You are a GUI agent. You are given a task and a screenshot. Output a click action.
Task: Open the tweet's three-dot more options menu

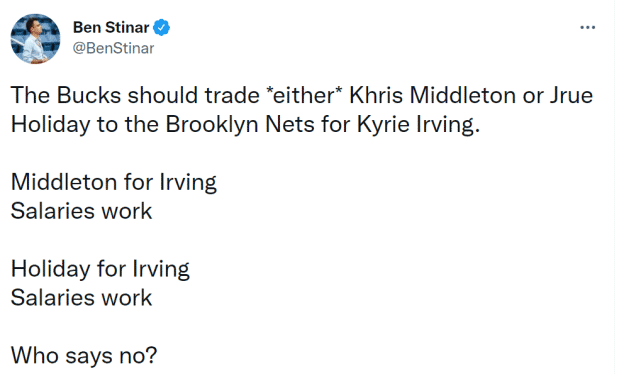tap(587, 27)
